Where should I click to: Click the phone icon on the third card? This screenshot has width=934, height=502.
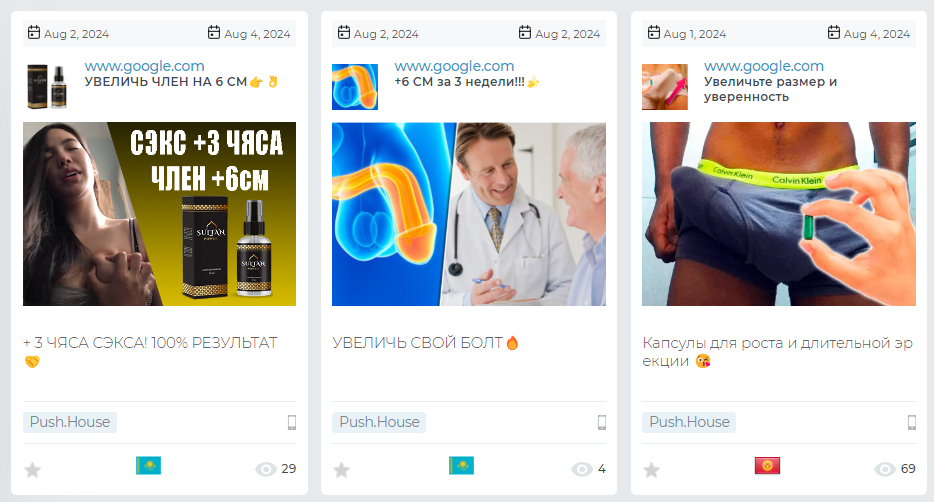[x=911, y=422]
